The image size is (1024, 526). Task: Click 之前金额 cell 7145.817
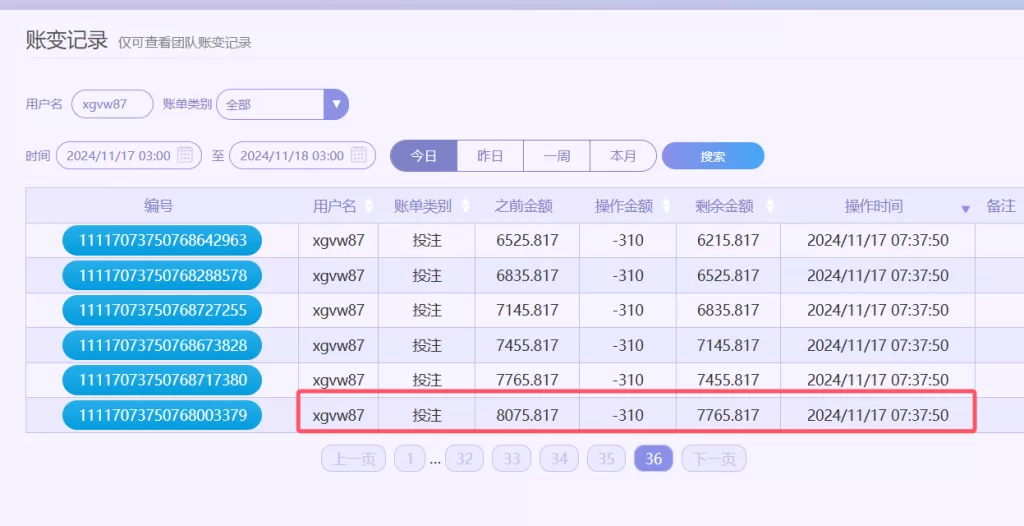[527, 310]
